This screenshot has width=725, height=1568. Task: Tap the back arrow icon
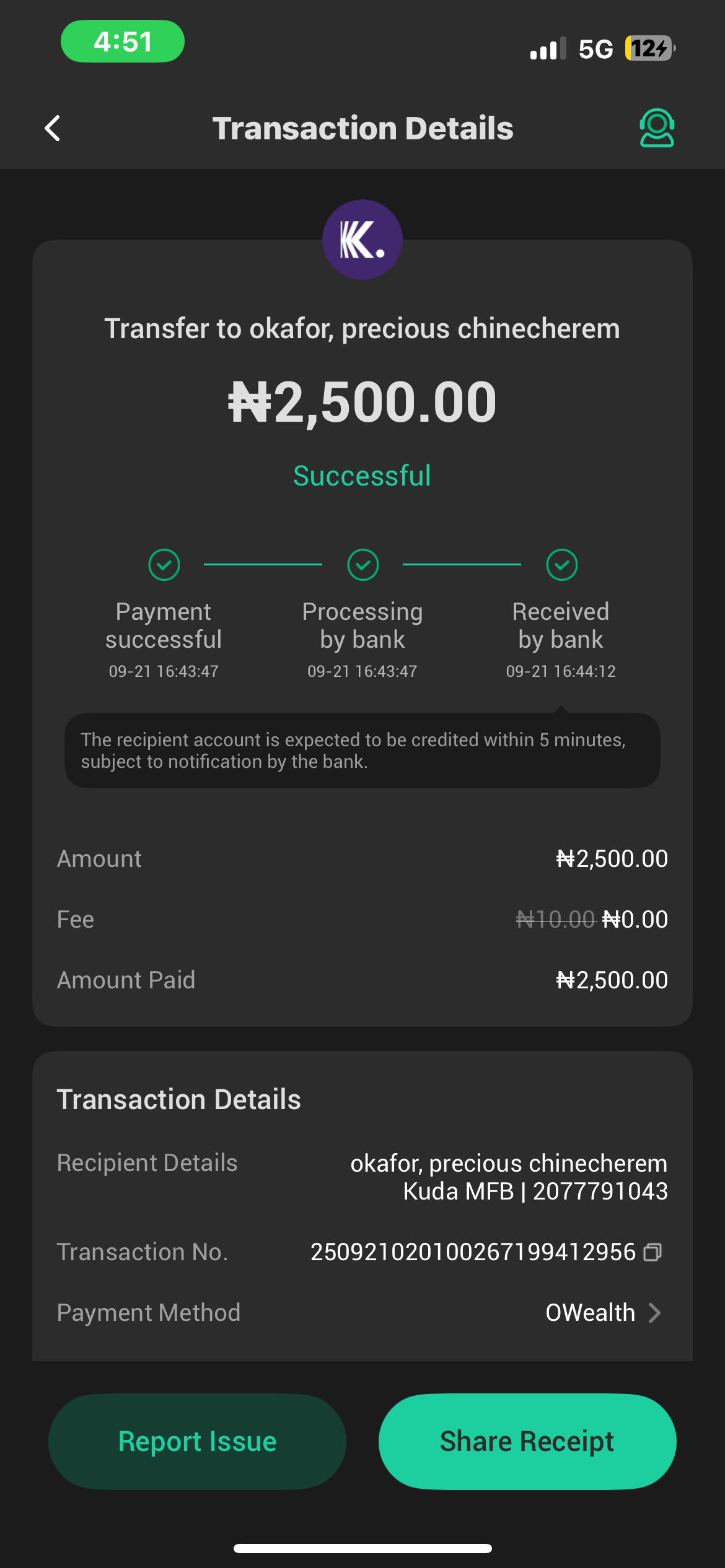[x=53, y=129]
